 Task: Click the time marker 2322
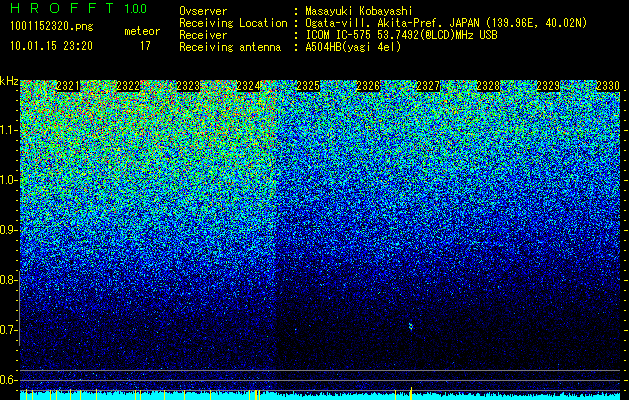(128, 86)
